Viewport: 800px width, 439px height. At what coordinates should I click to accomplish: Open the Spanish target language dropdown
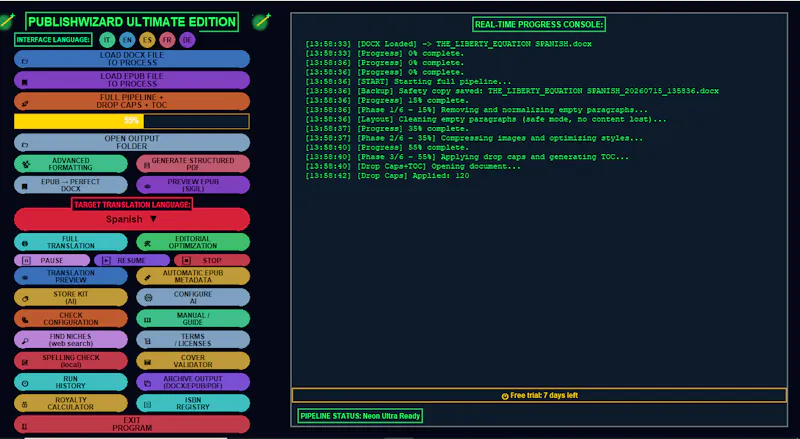click(x=132, y=219)
